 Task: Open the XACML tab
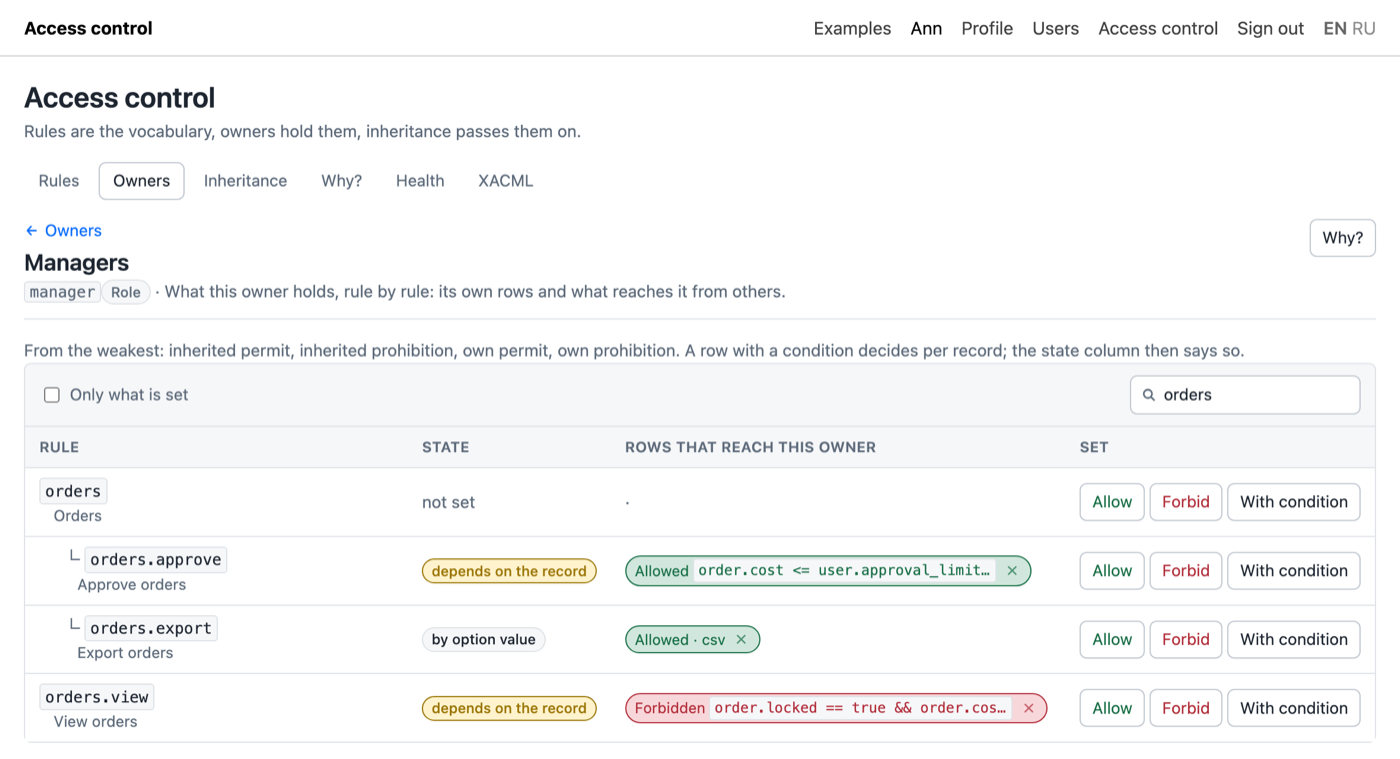[x=505, y=181]
